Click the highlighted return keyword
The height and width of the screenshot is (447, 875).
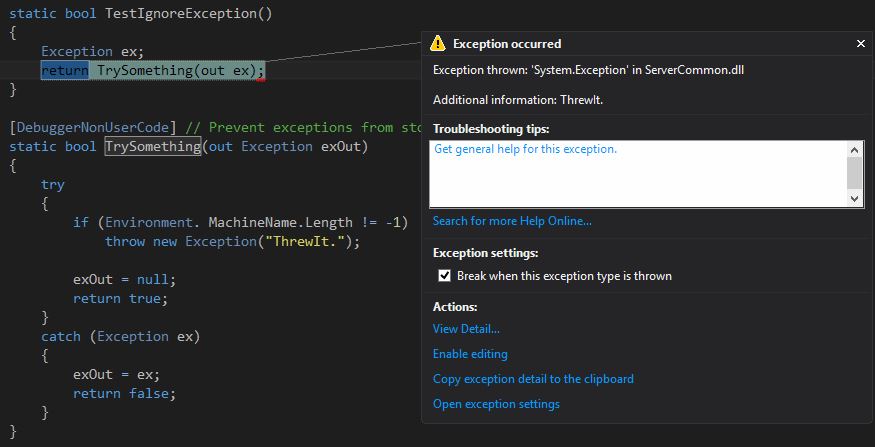(65, 71)
